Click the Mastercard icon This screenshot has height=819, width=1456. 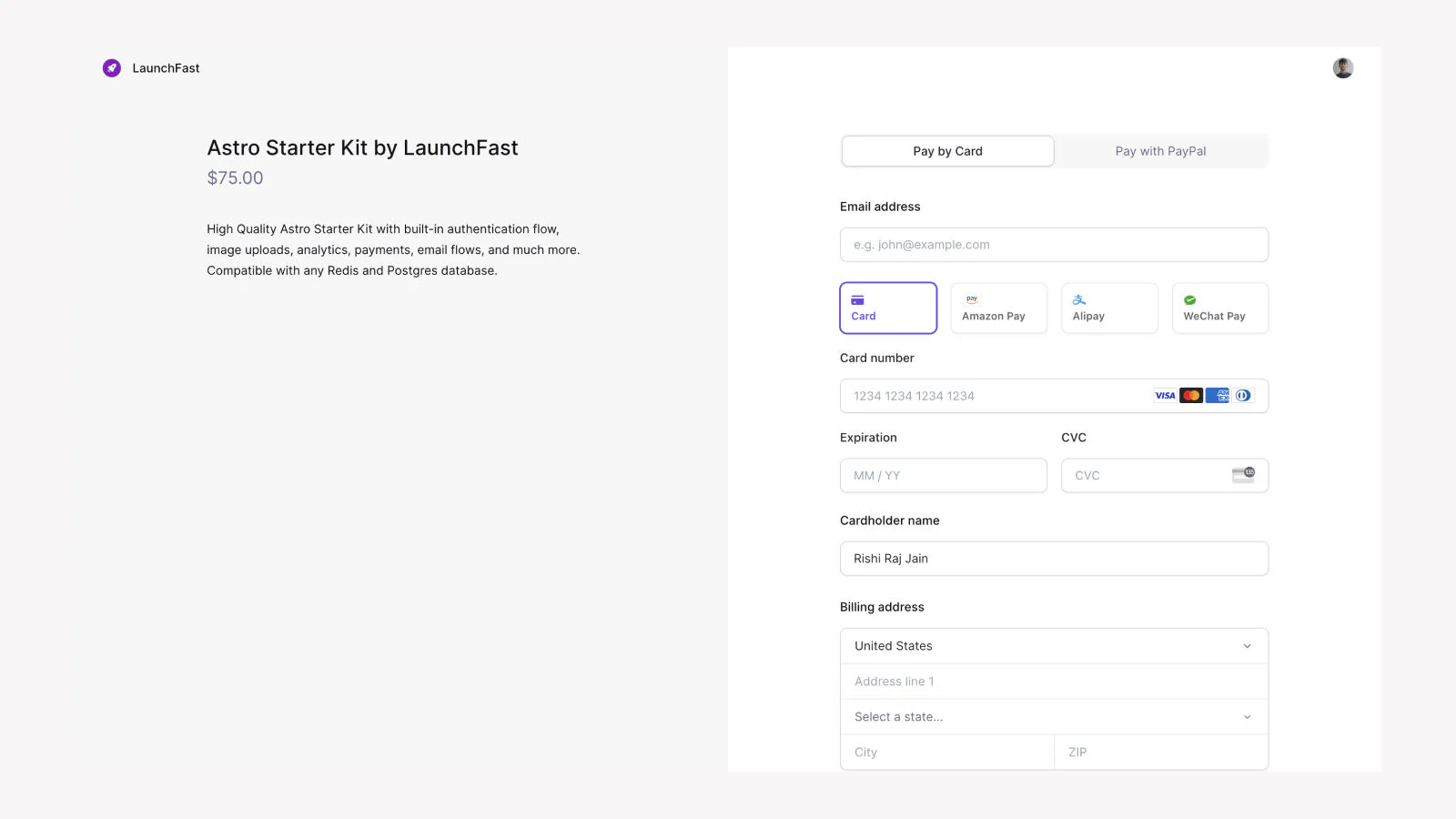pos(1190,395)
